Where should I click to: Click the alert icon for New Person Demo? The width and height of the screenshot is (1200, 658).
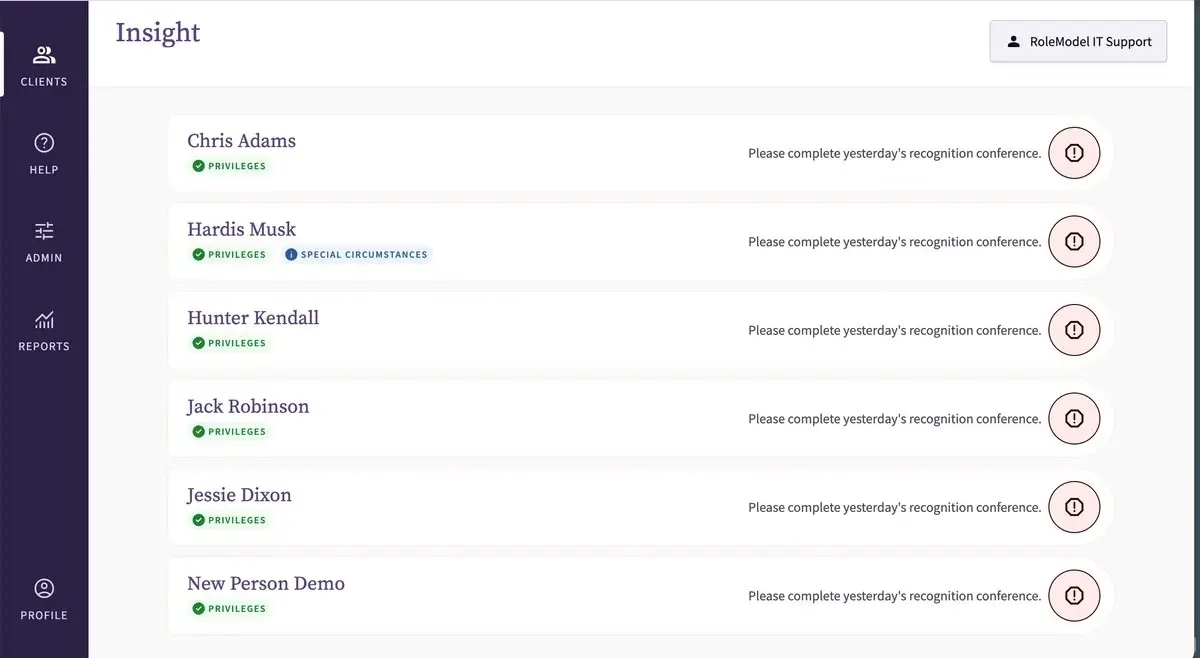coord(1074,595)
